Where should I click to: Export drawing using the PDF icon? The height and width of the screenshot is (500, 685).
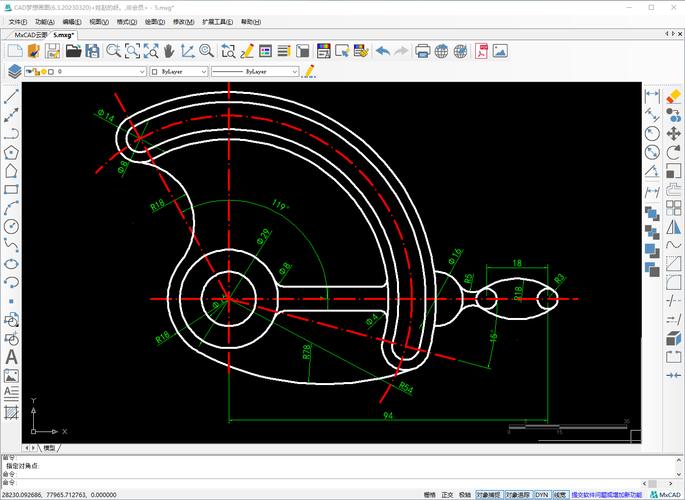pos(481,51)
